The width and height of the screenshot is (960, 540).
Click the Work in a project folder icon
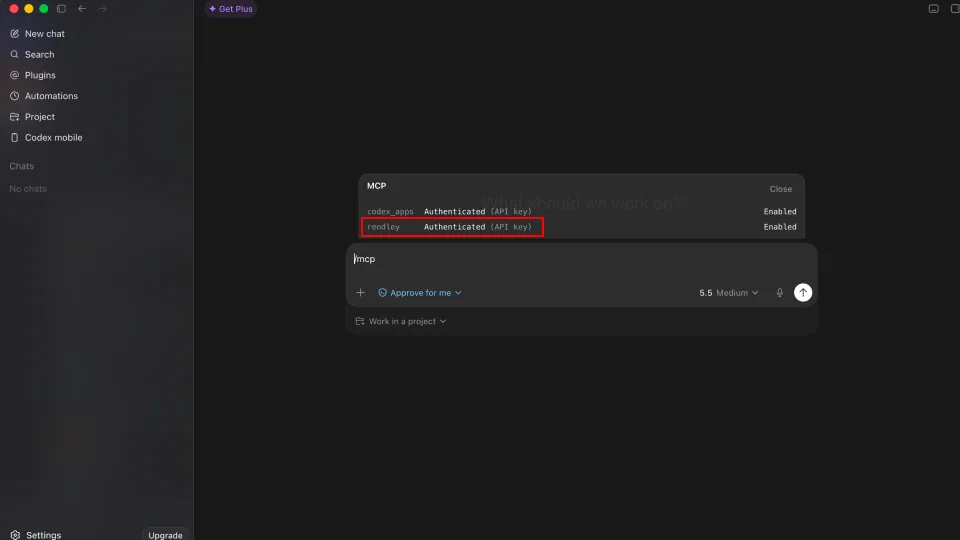pos(360,321)
